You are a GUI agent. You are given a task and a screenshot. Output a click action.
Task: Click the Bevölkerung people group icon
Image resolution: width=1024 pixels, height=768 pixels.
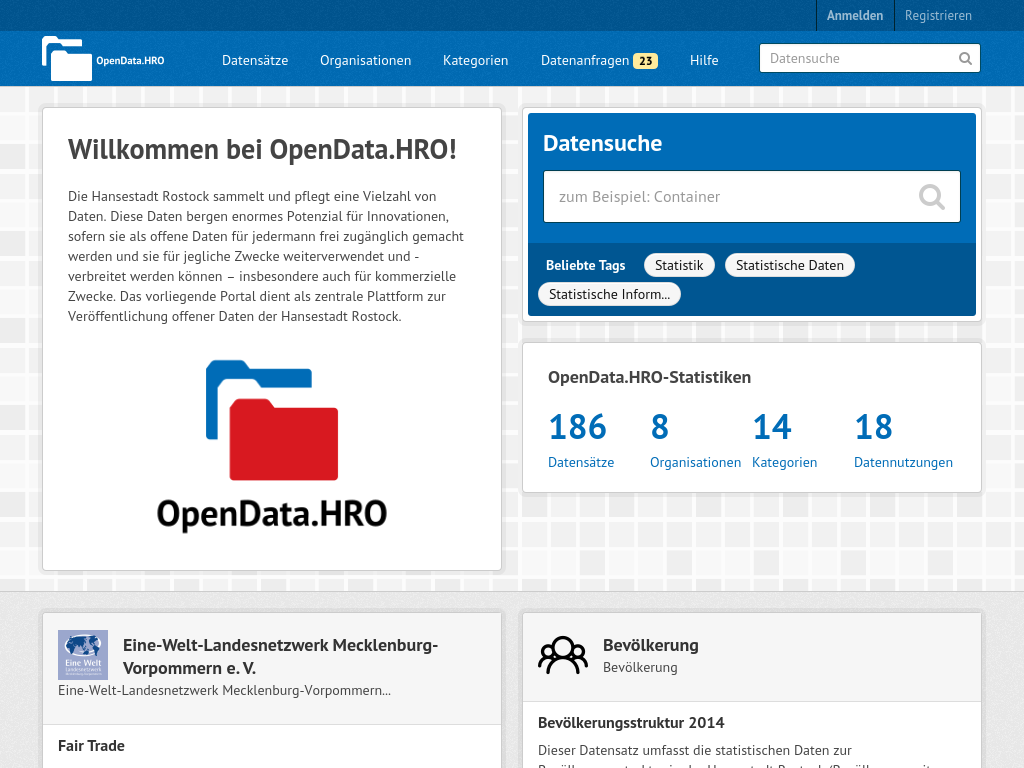562,655
